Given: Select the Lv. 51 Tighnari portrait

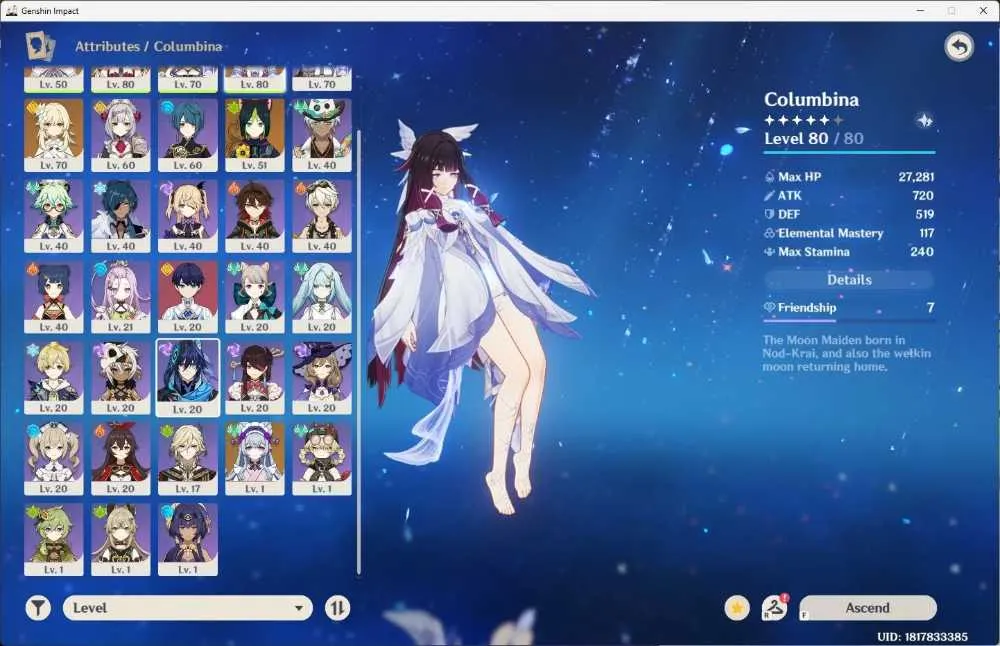Looking at the screenshot, I should point(254,135).
